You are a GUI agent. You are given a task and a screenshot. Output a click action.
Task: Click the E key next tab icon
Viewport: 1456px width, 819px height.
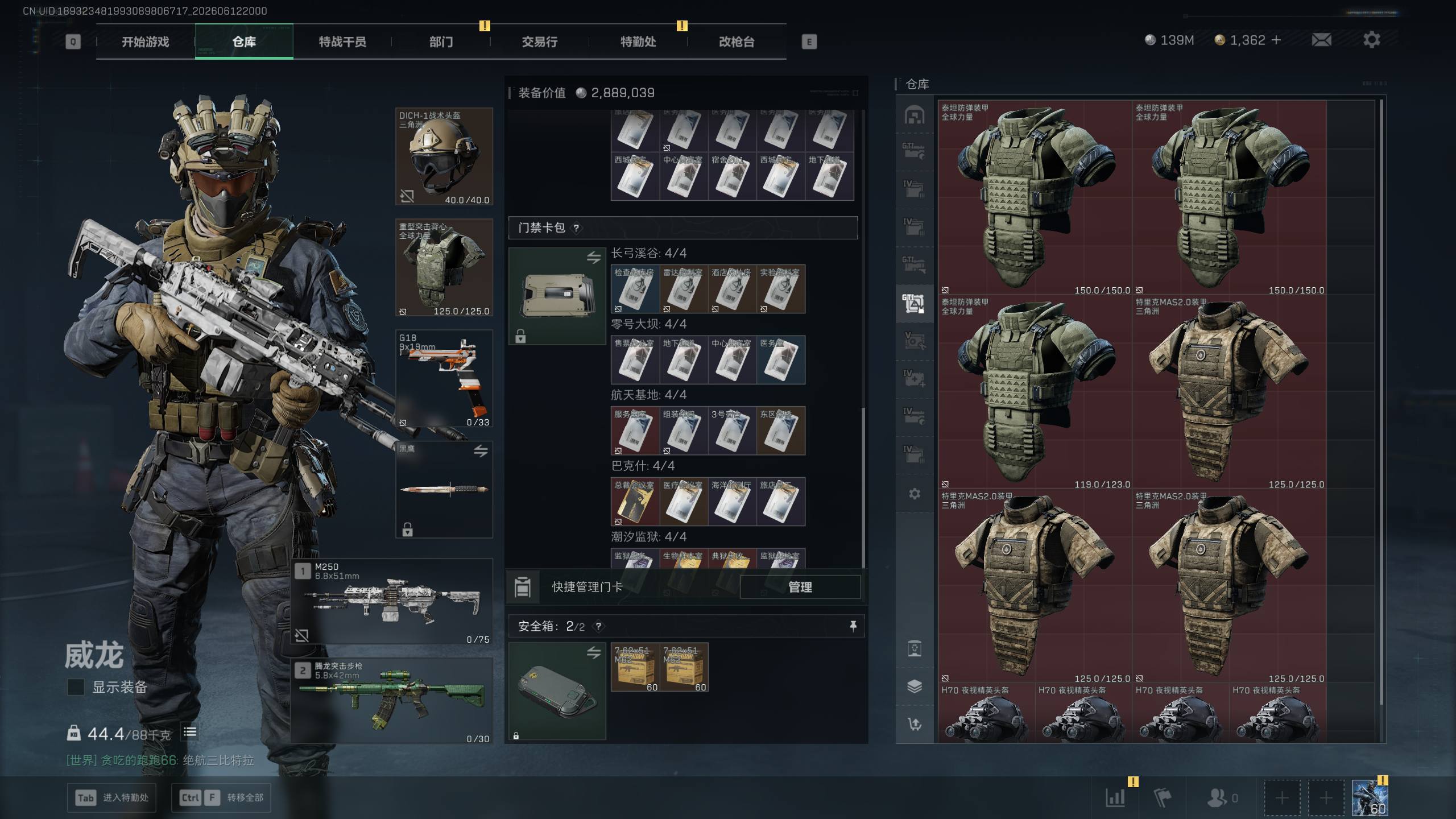coord(809,42)
